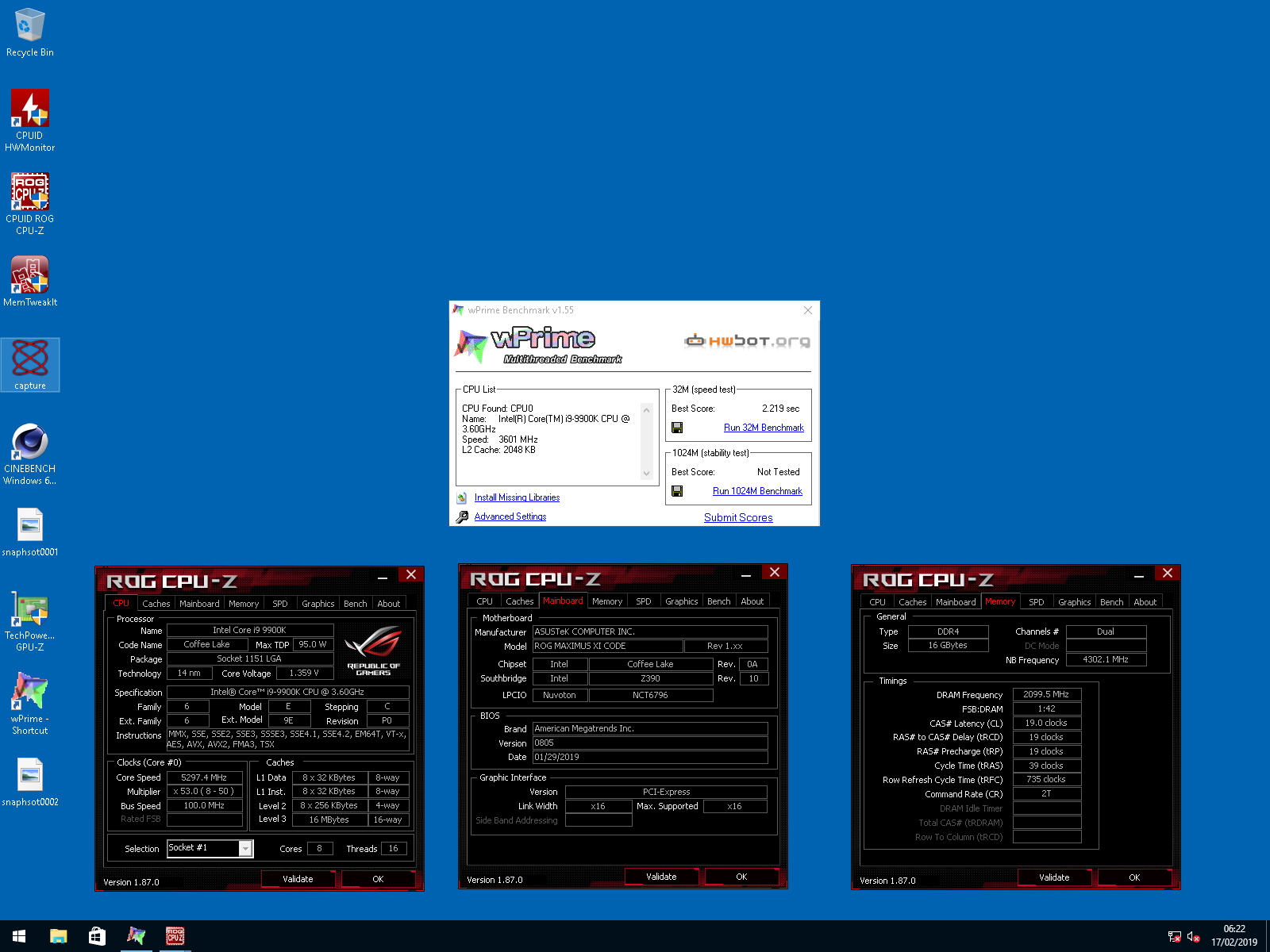1270x952 pixels.
Task: Select the capture desktop icon
Action: 30,365
